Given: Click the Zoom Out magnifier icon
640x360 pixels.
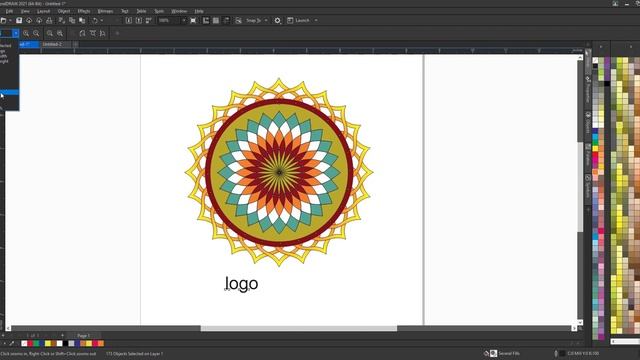Looking at the screenshot, I should [36, 33].
